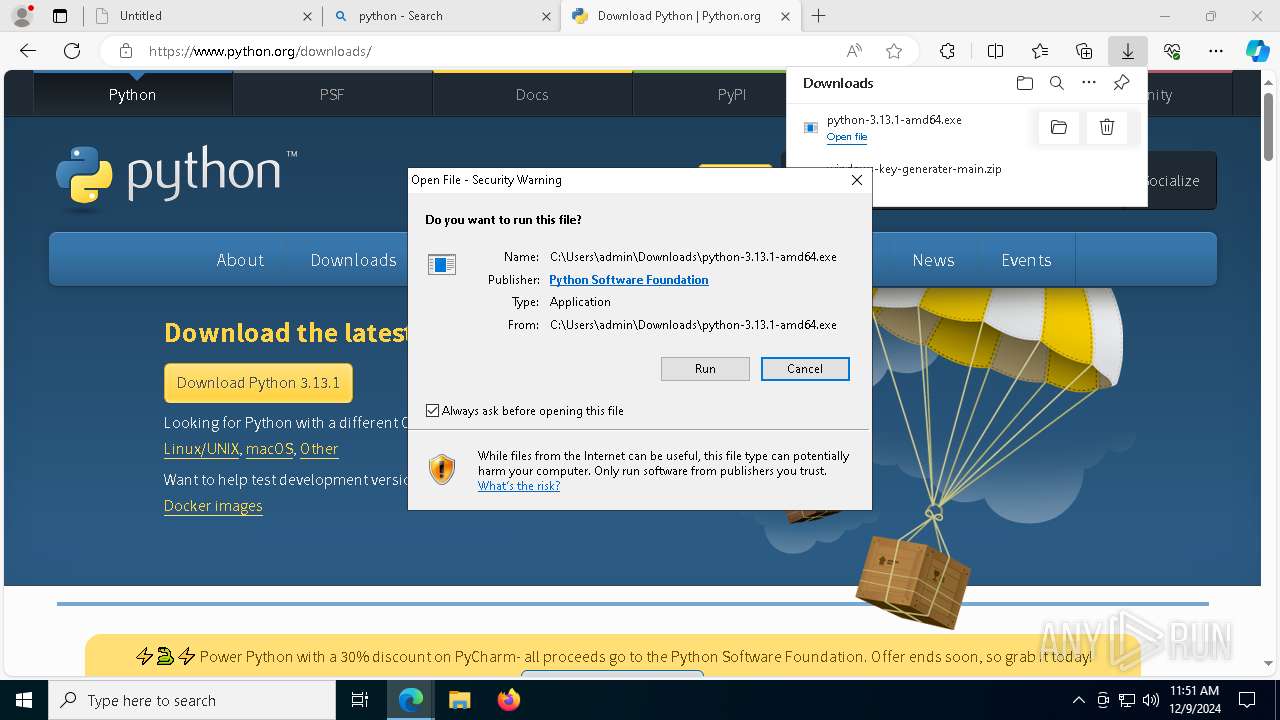This screenshot has width=1280, height=720.
Task: Open the What's the risk? link
Action: point(519,486)
